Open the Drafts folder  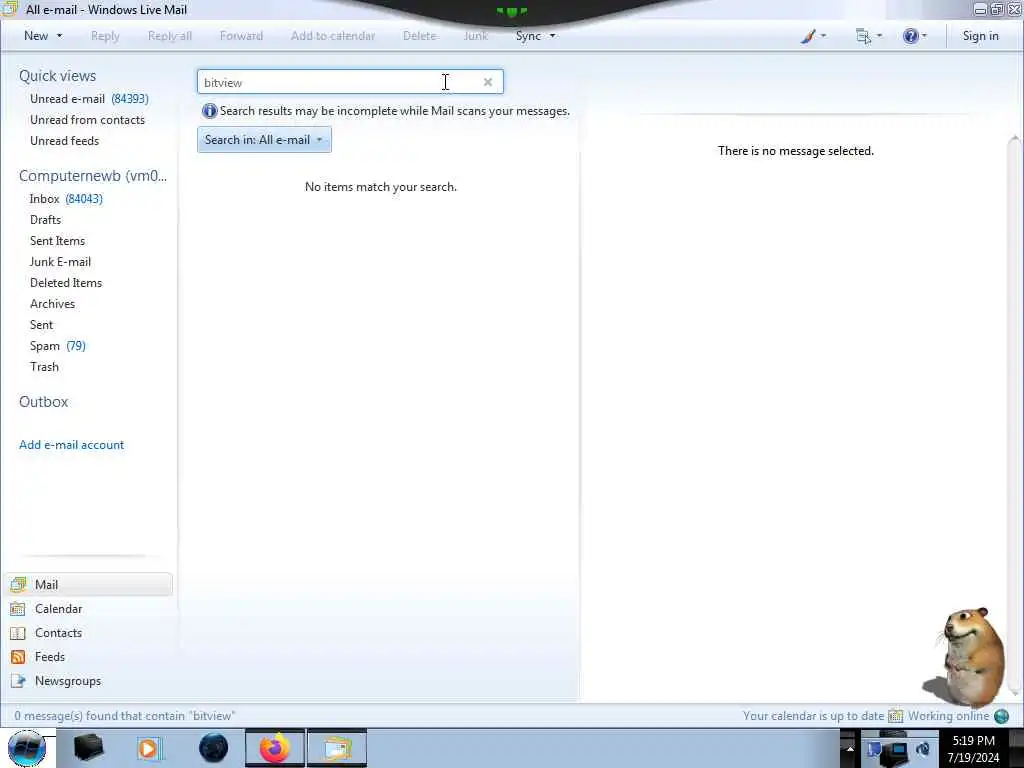pyautogui.click(x=45, y=219)
